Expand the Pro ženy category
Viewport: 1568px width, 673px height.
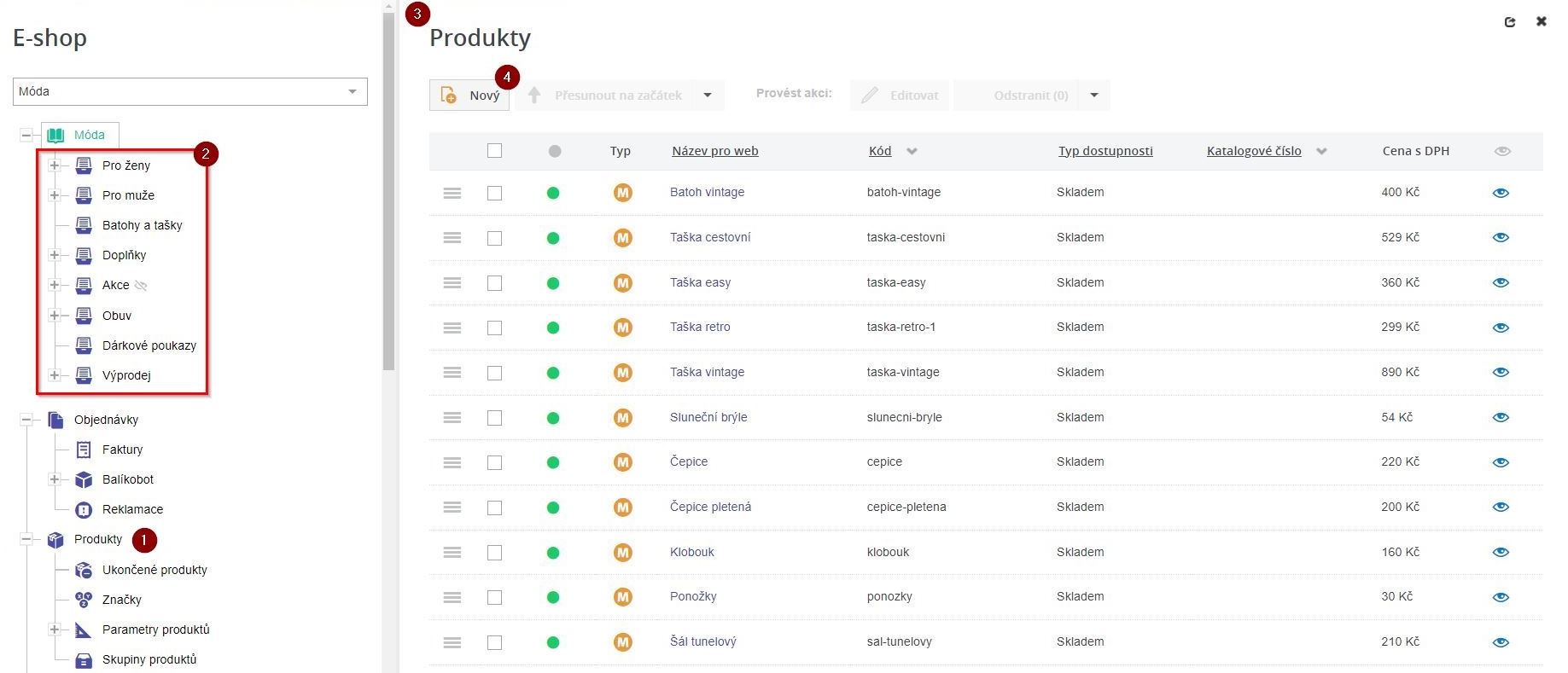click(55, 165)
